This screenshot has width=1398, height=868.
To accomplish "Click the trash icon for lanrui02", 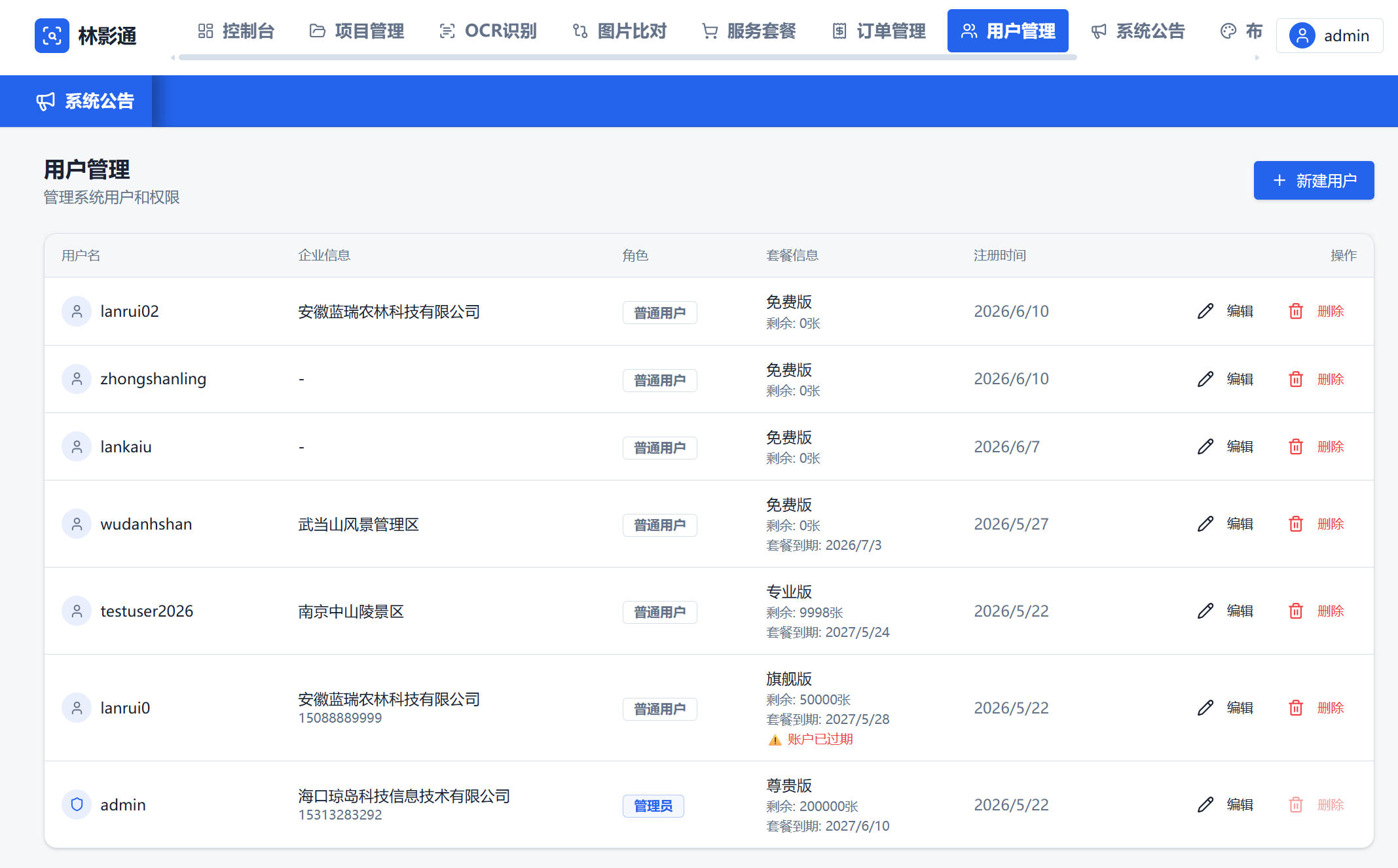I will tap(1296, 311).
